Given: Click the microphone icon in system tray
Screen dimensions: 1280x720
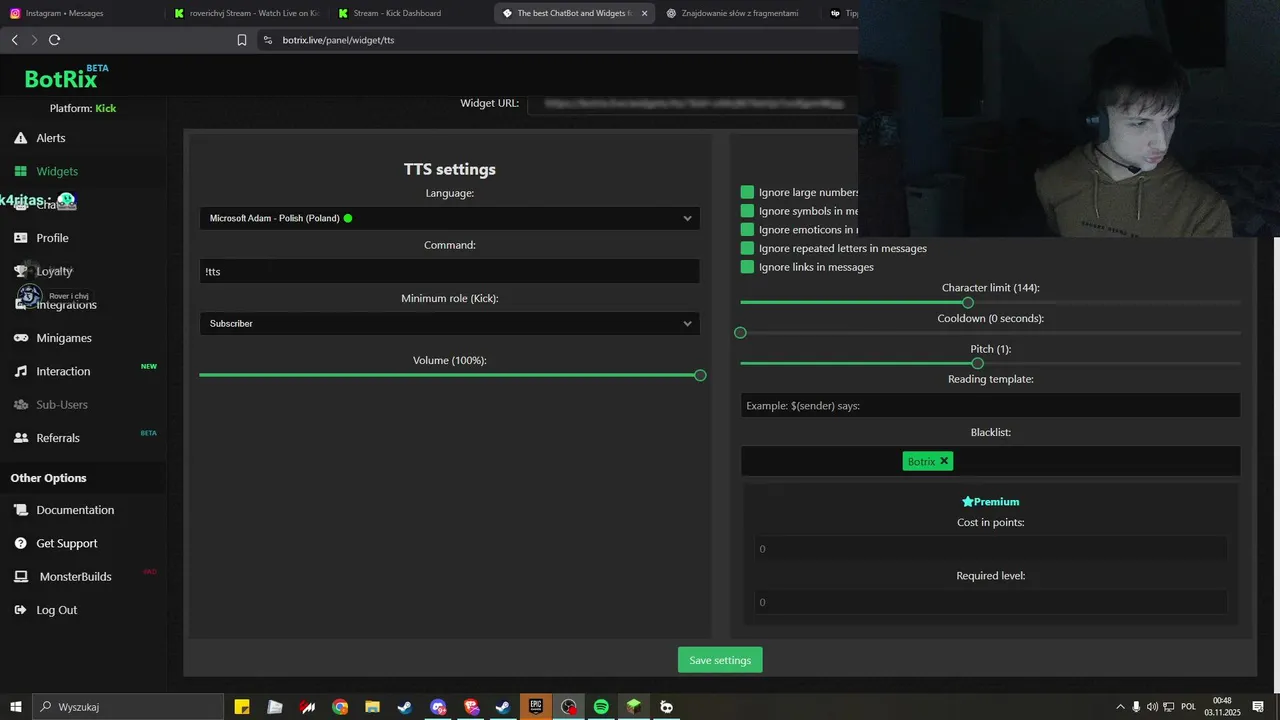Looking at the screenshot, I should [1137, 707].
